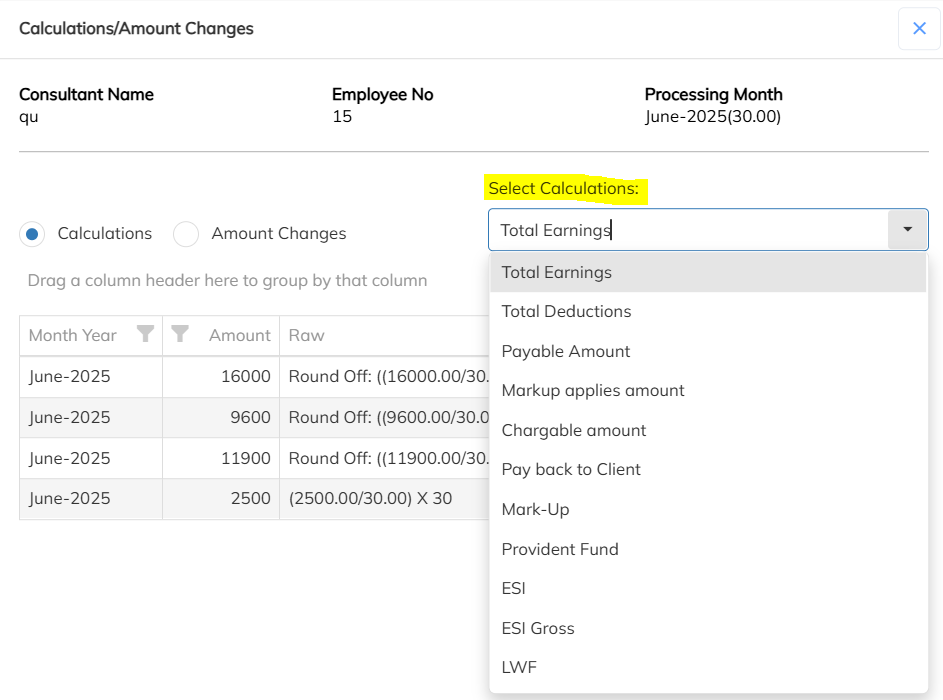Click Round Off ((11900.00/30 raw cell
The height and width of the screenshot is (700, 943).
pos(384,458)
